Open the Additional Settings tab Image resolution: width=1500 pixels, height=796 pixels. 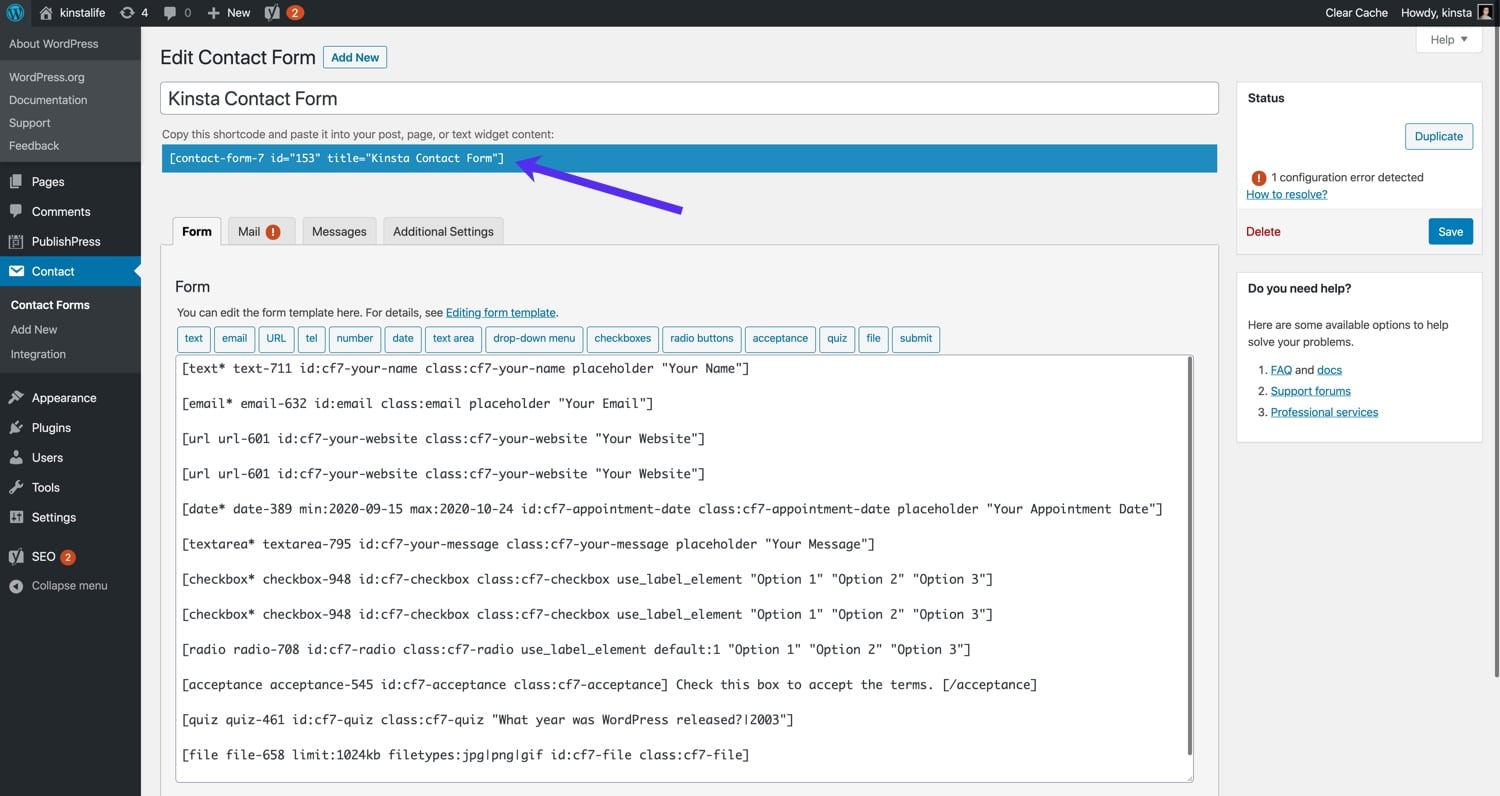pyautogui.click(x=443, y=231)
